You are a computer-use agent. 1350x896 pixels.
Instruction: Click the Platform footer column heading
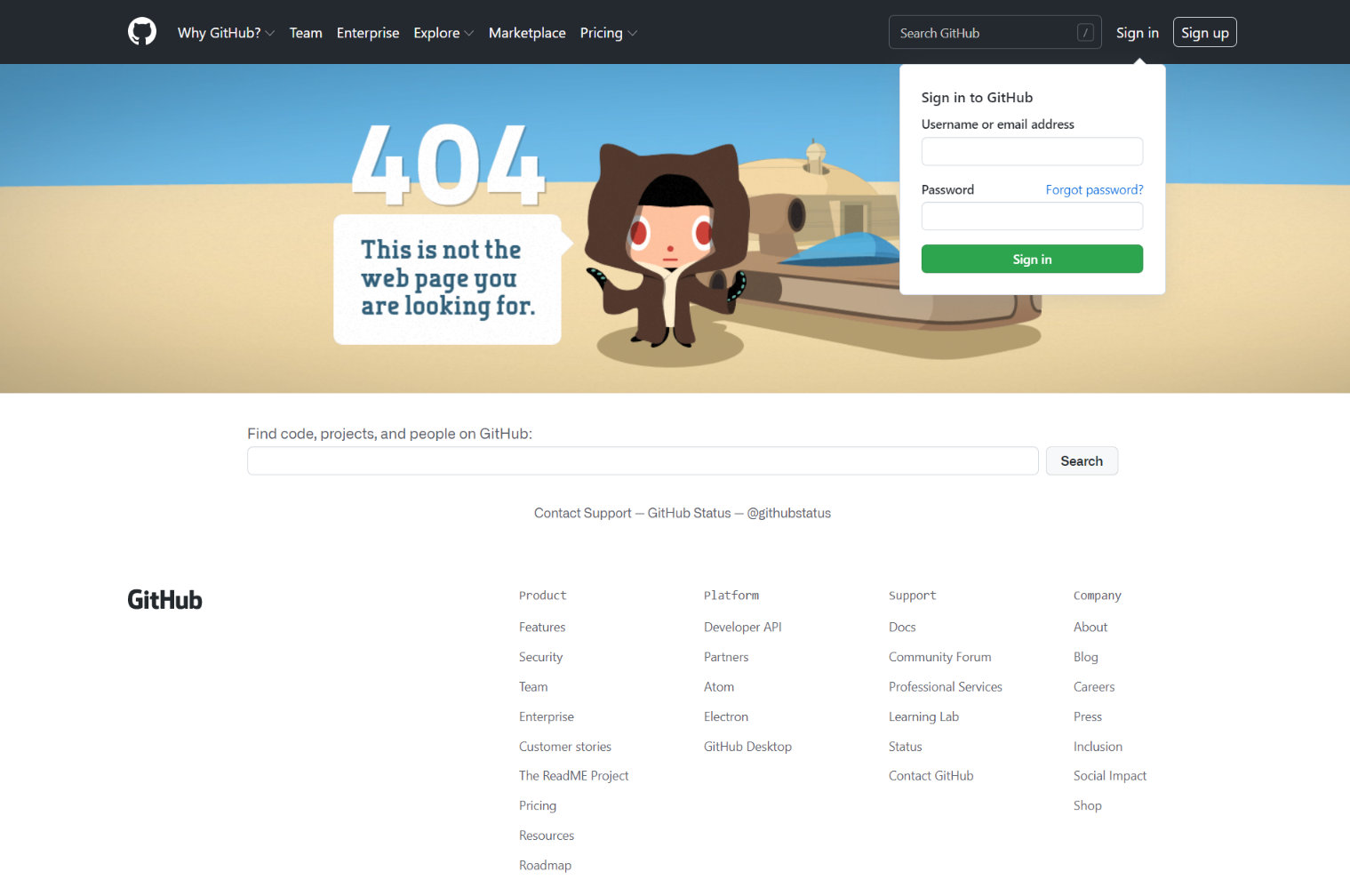(731, 596)
